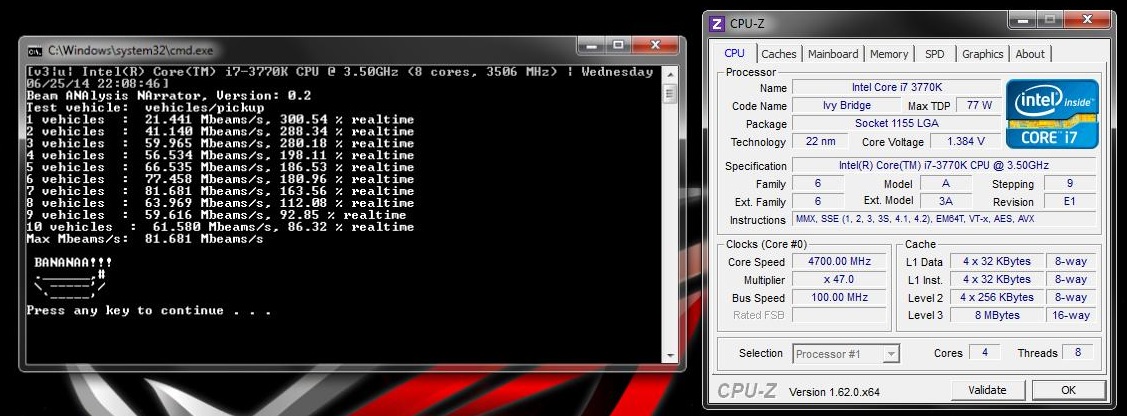Click the Ext. Model value '3A'

click(x=946, y=201)
